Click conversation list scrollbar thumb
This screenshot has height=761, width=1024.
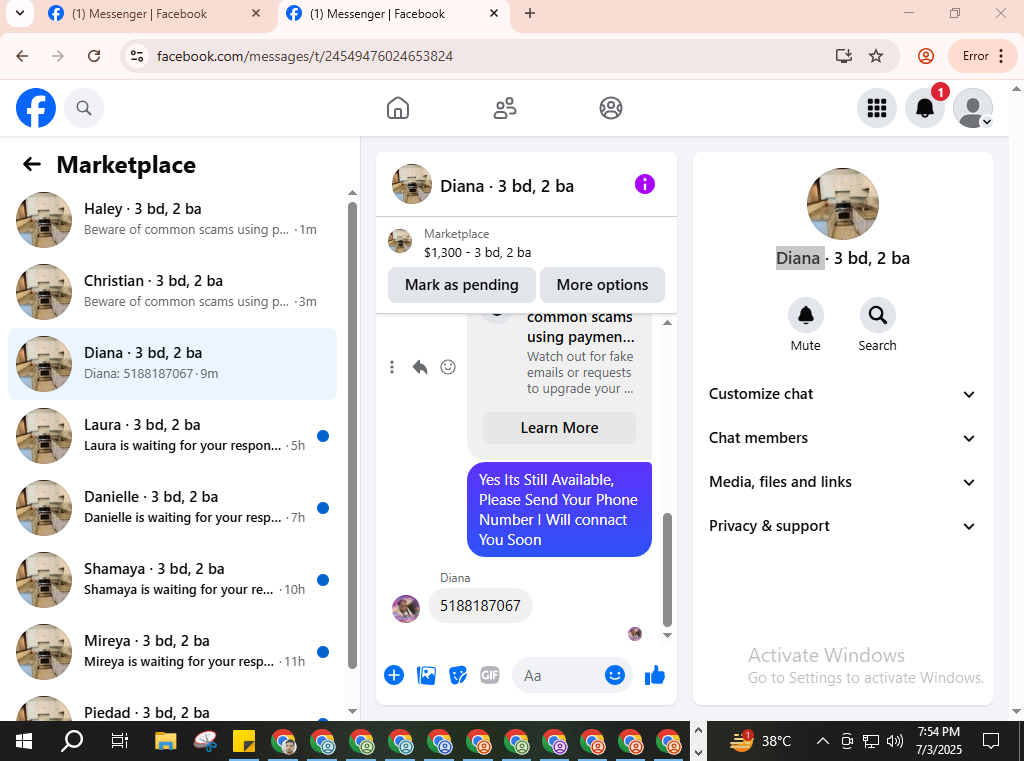pyautogui.click(x=352, y=435)
